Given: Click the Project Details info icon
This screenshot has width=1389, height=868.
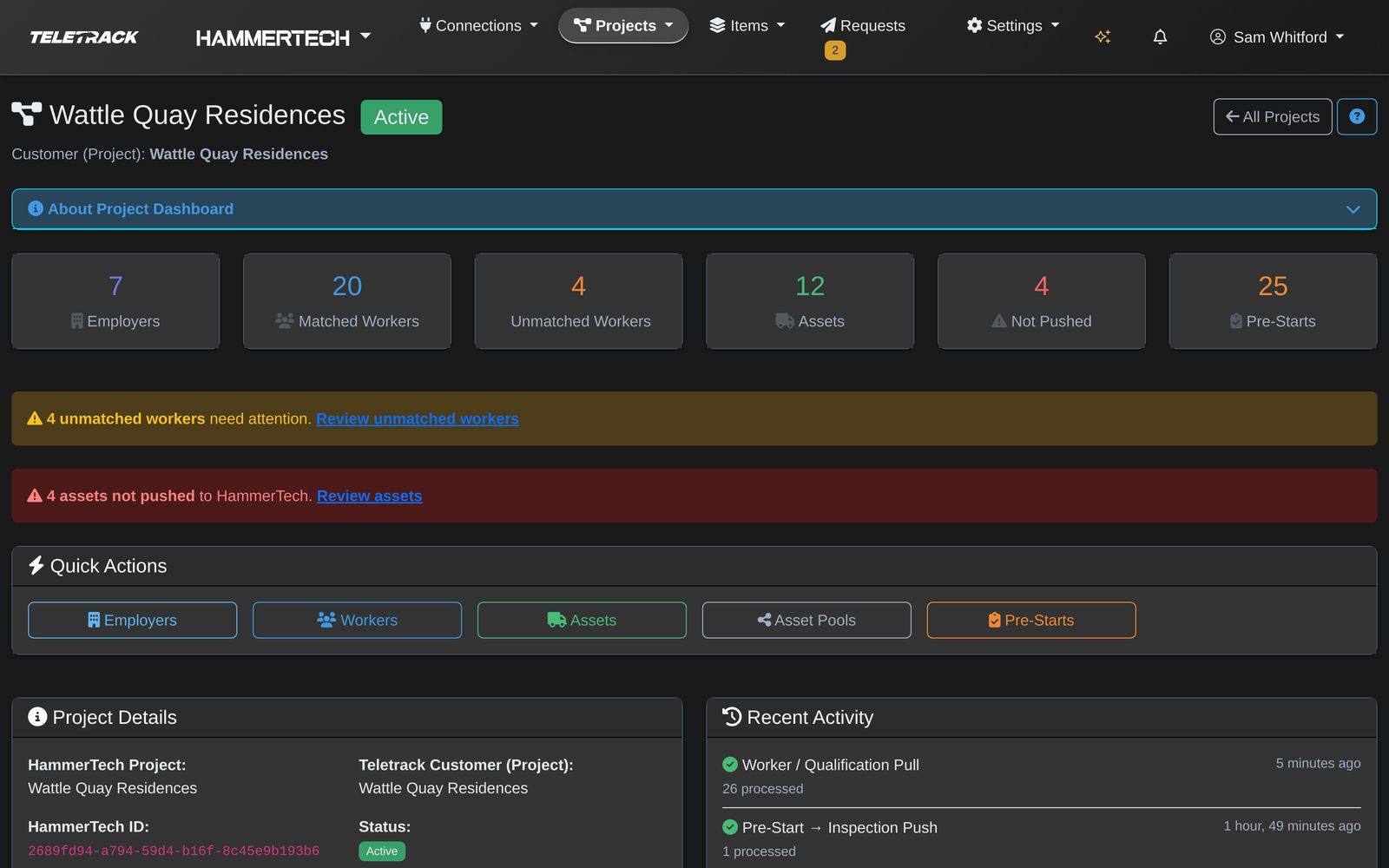Looking at the screenshot, I should point(37,717).
